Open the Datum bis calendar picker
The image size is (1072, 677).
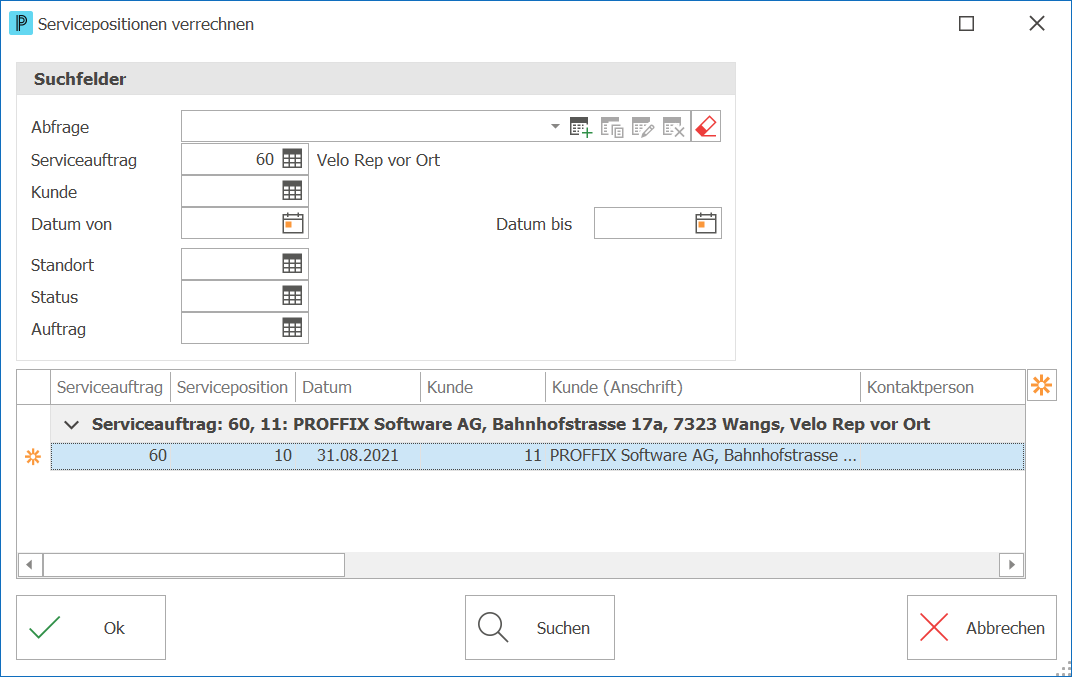[x=706, y=223]
